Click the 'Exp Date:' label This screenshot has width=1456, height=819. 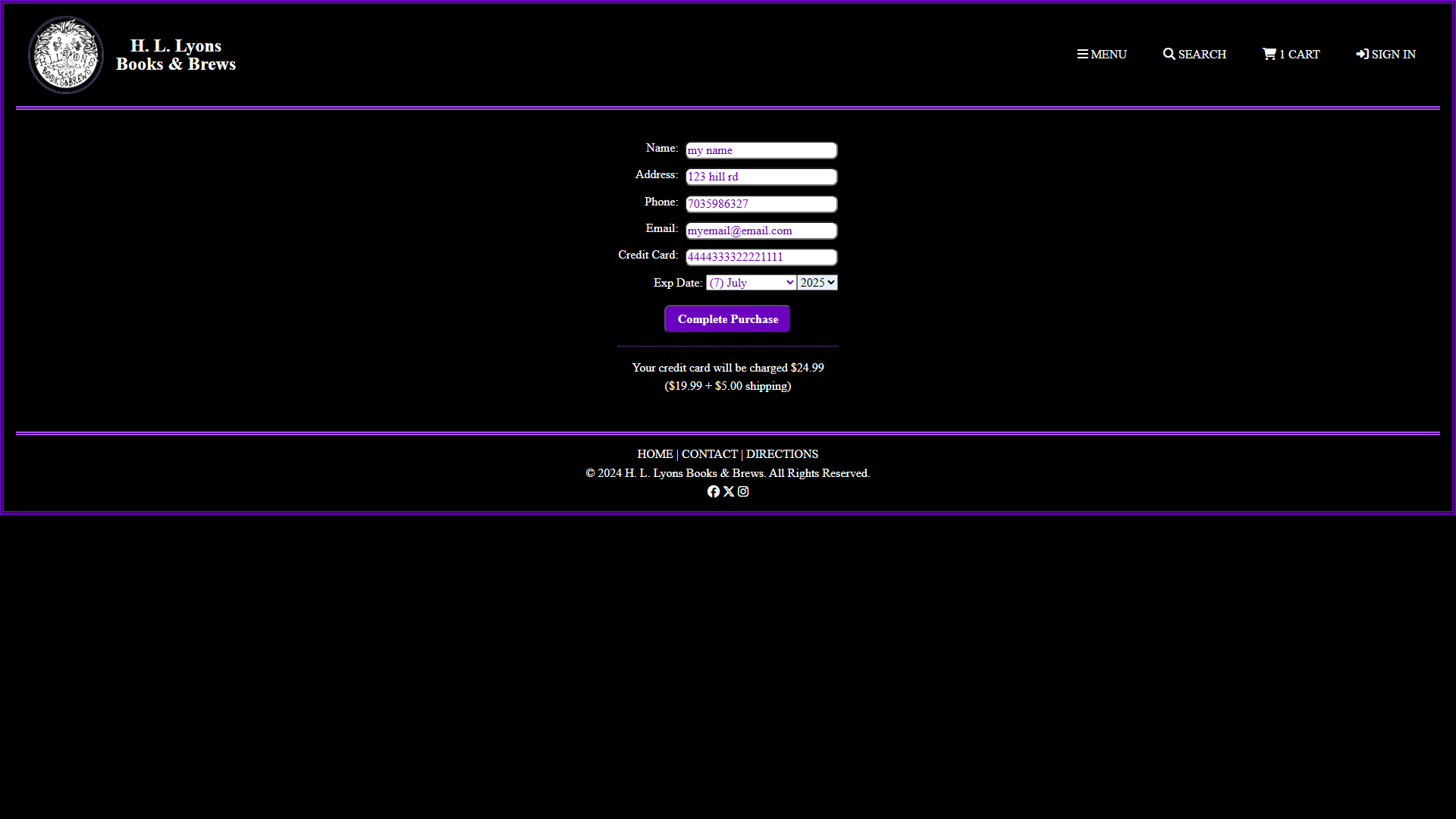(x=678, y=283)
